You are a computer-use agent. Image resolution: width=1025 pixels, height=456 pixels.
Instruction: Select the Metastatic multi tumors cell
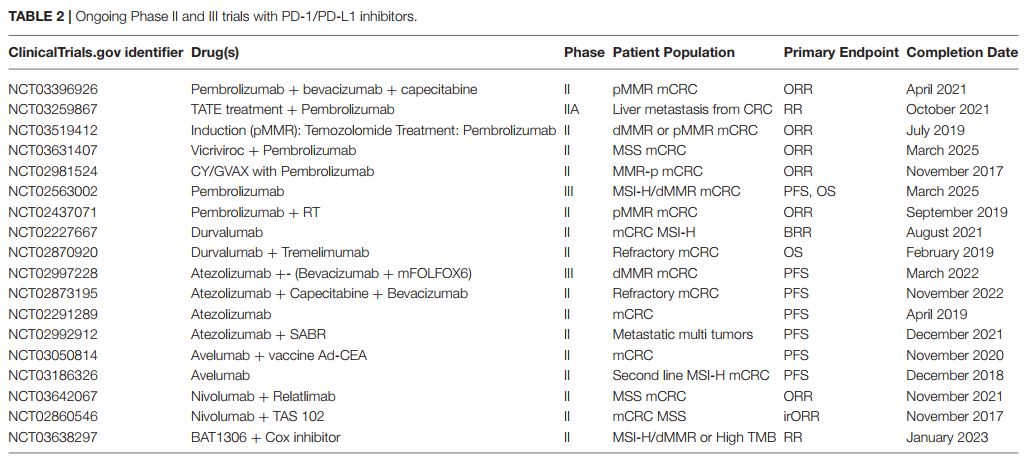682,334
